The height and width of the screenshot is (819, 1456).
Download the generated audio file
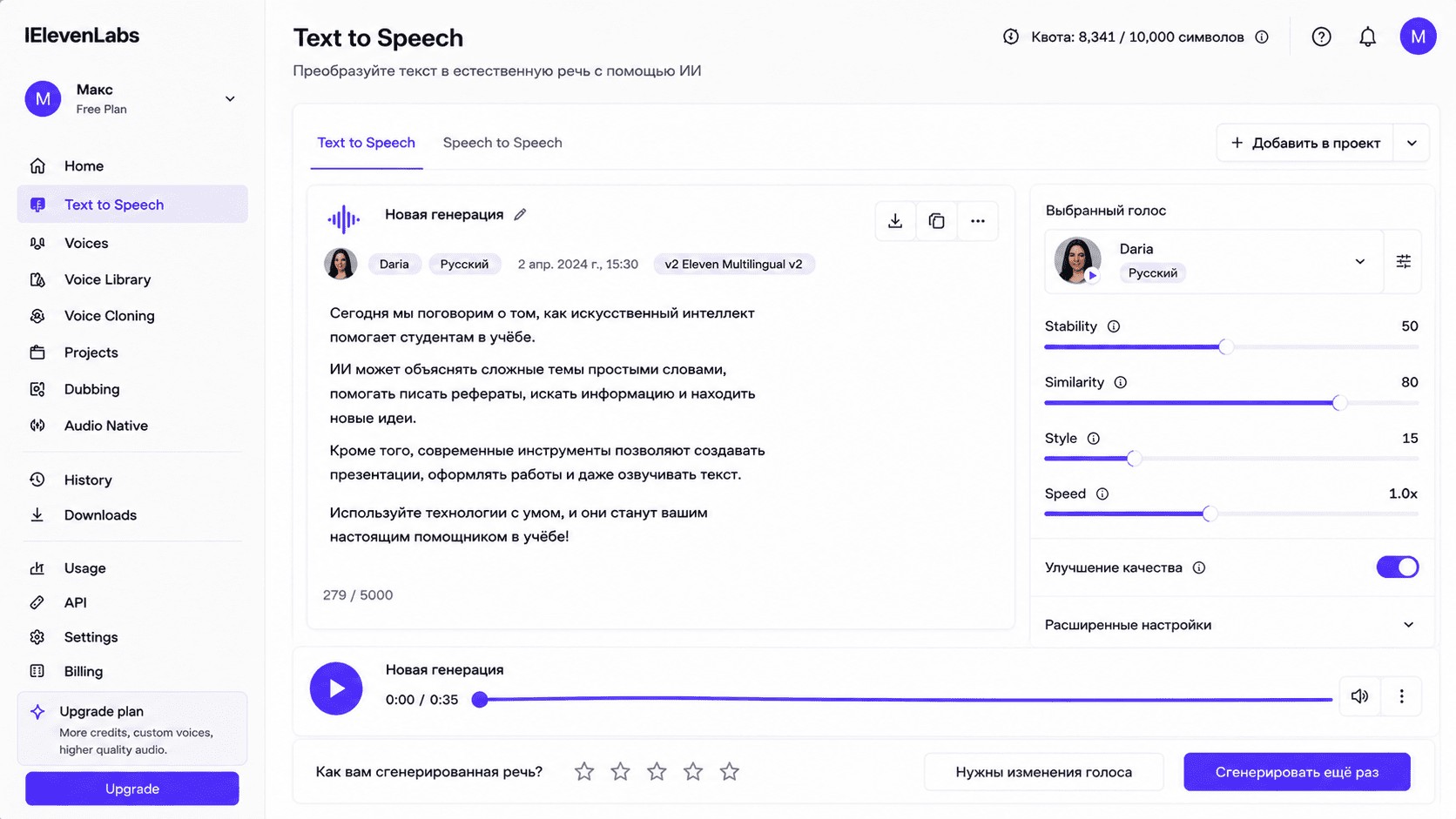coord(895,221)
